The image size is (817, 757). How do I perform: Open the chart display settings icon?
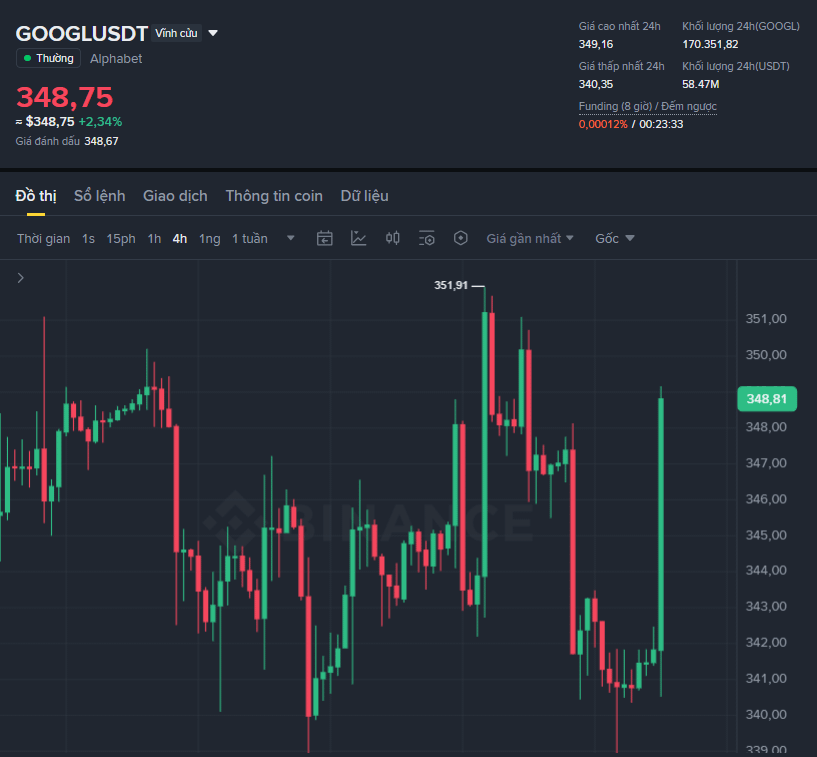click(x=427, y=239)
